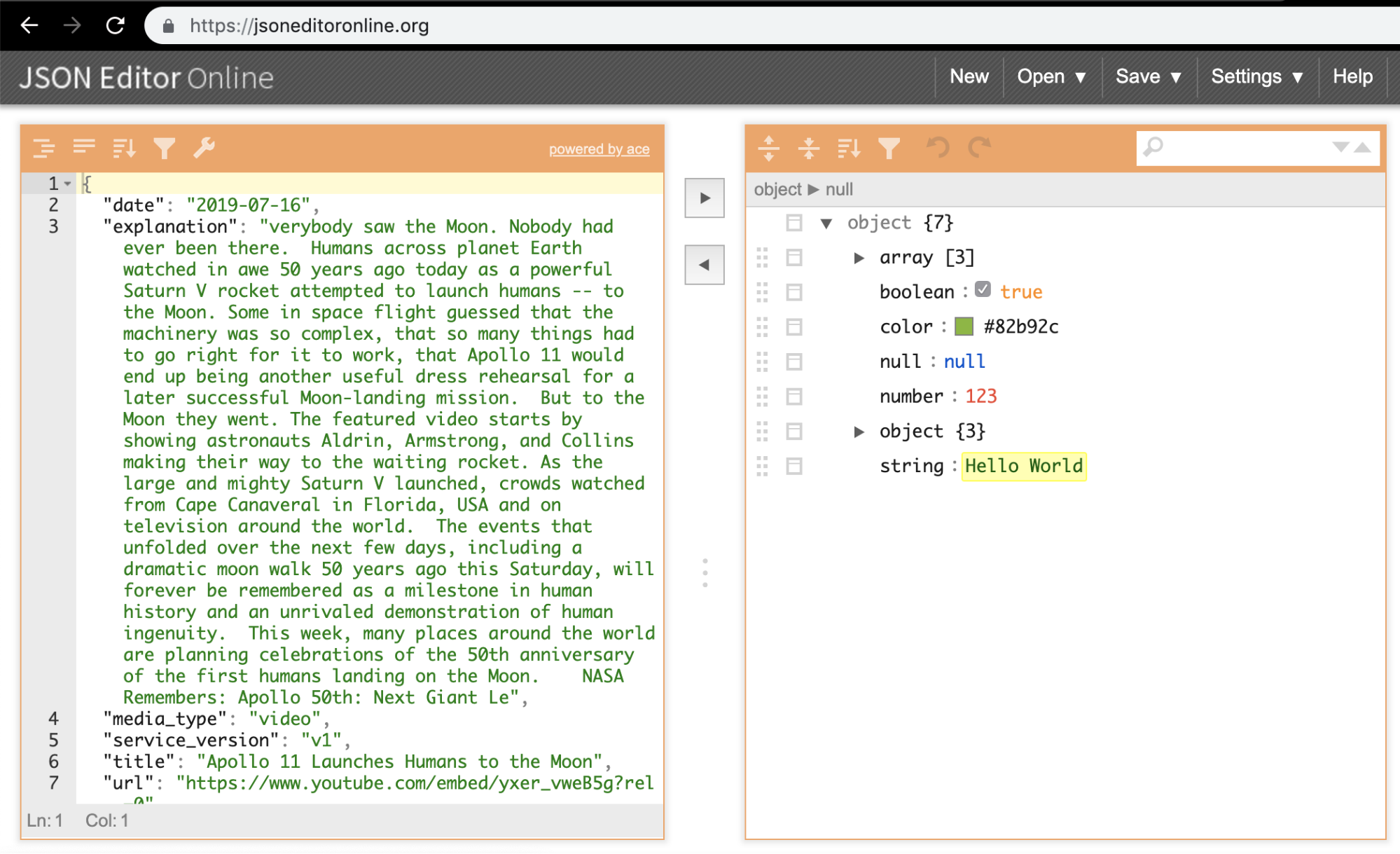This screenshot has height=854, width=1400.
Task: Click drag handle beside number row
Action: click(763, 397)
